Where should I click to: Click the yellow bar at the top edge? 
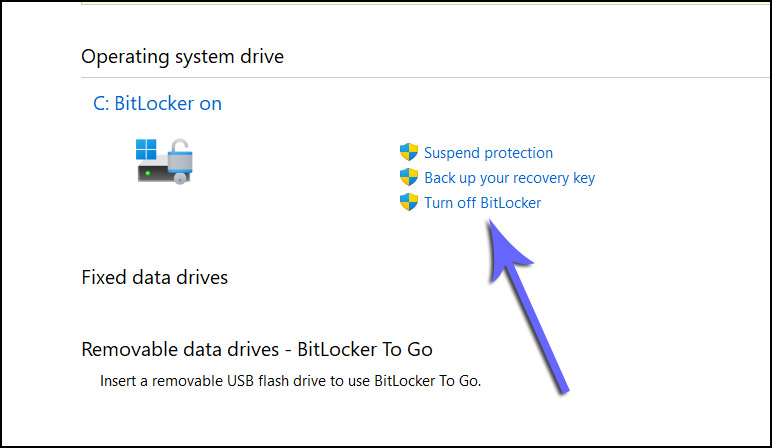[400, 2]
